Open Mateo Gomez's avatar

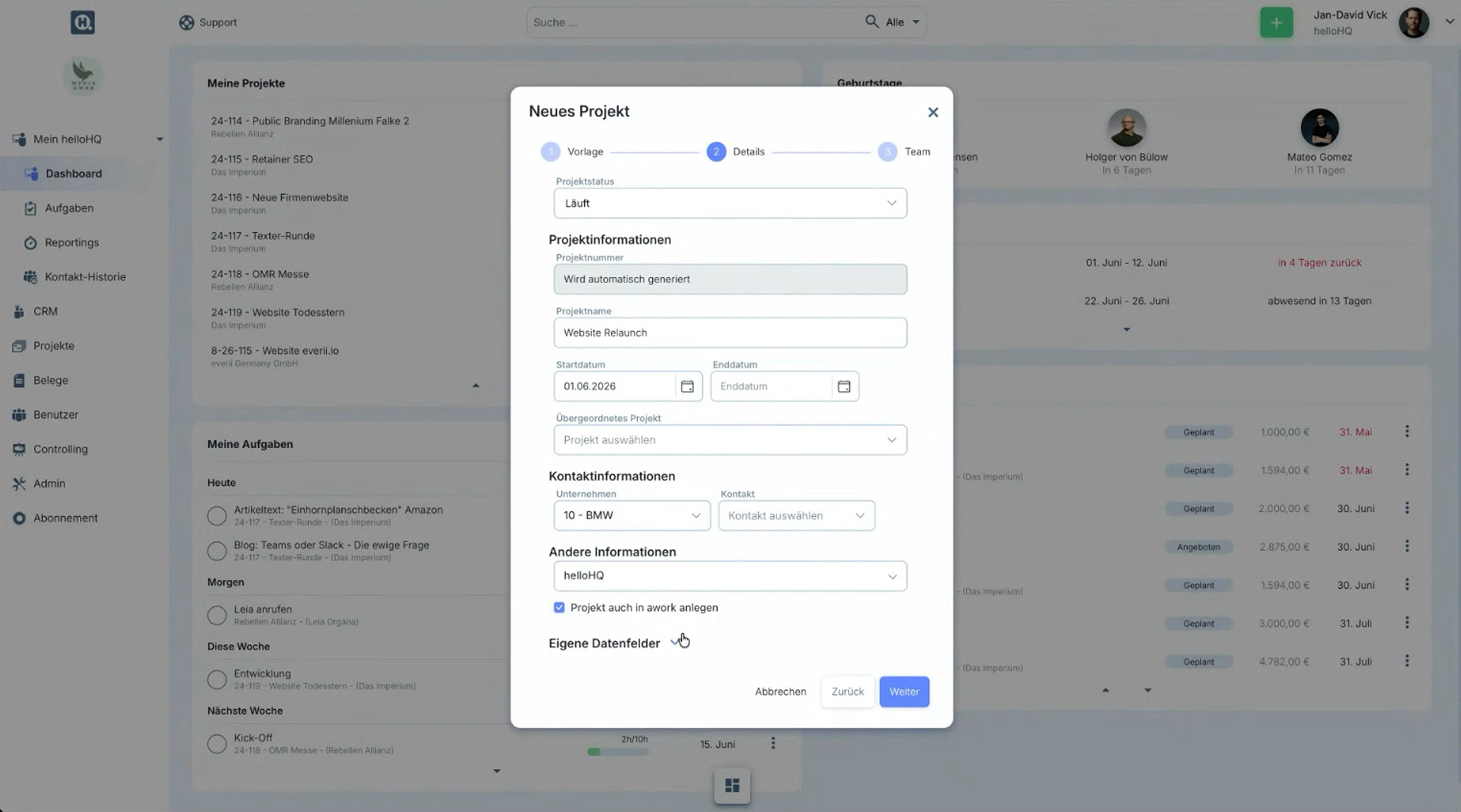1319,128
